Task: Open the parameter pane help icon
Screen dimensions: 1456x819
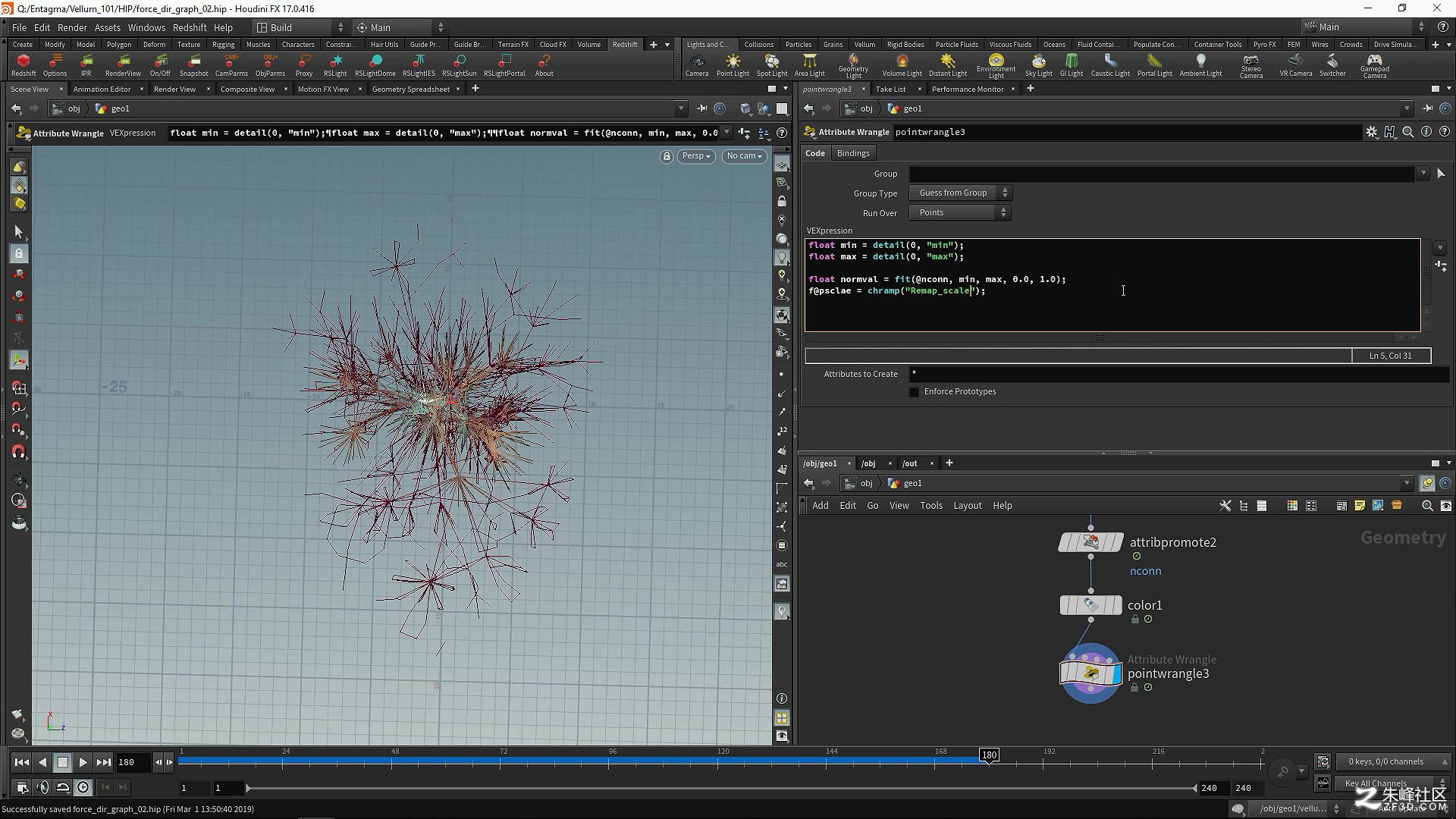Action: tap(1444, 132)
